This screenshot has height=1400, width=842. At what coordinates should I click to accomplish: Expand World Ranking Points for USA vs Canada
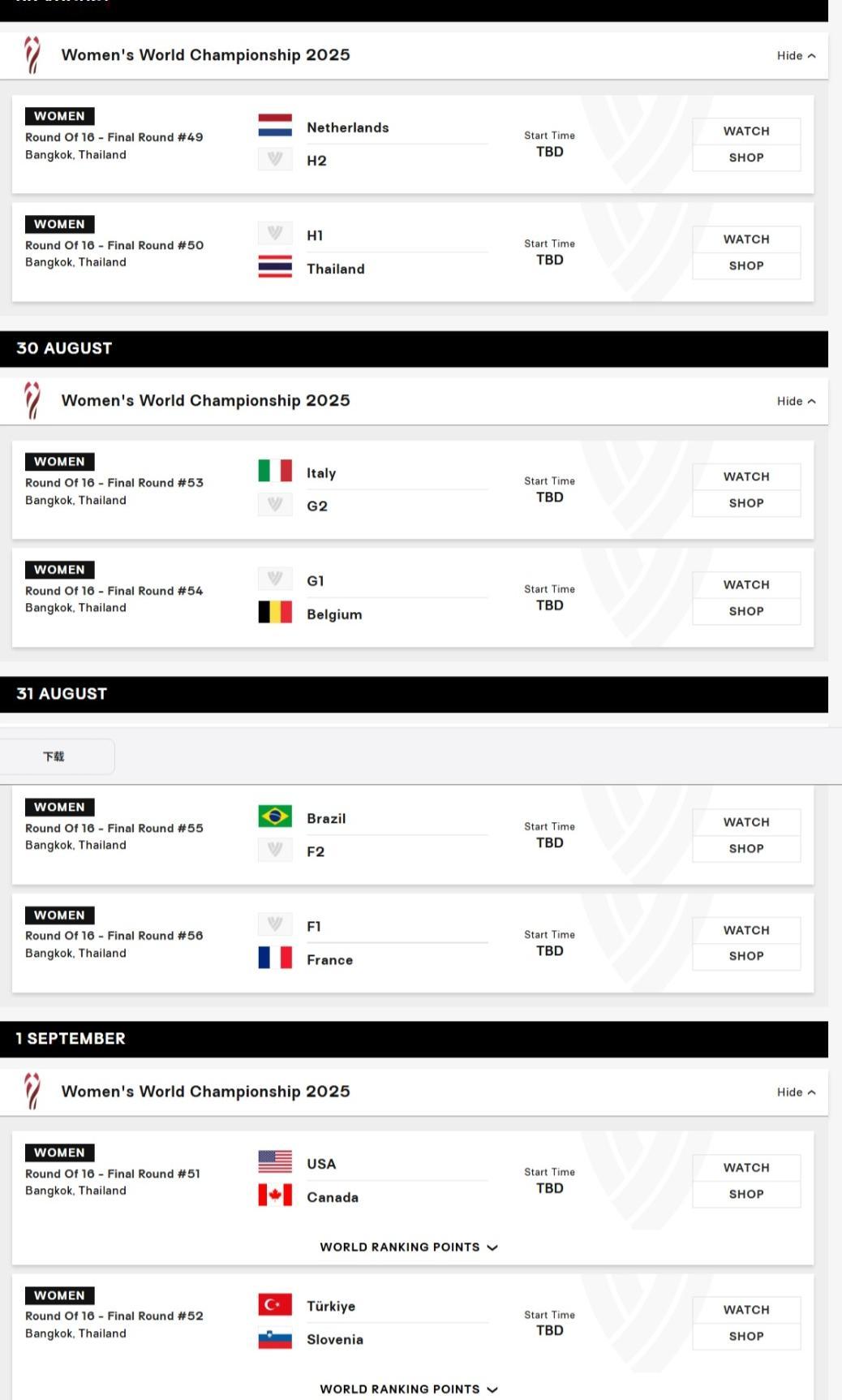pyautogui.click(x=408, y=1247)
